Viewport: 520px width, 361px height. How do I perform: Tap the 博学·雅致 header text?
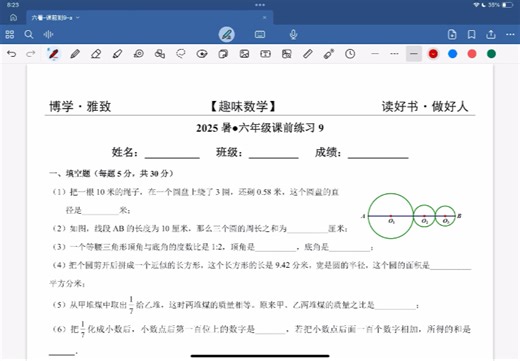tap(80, 107)
